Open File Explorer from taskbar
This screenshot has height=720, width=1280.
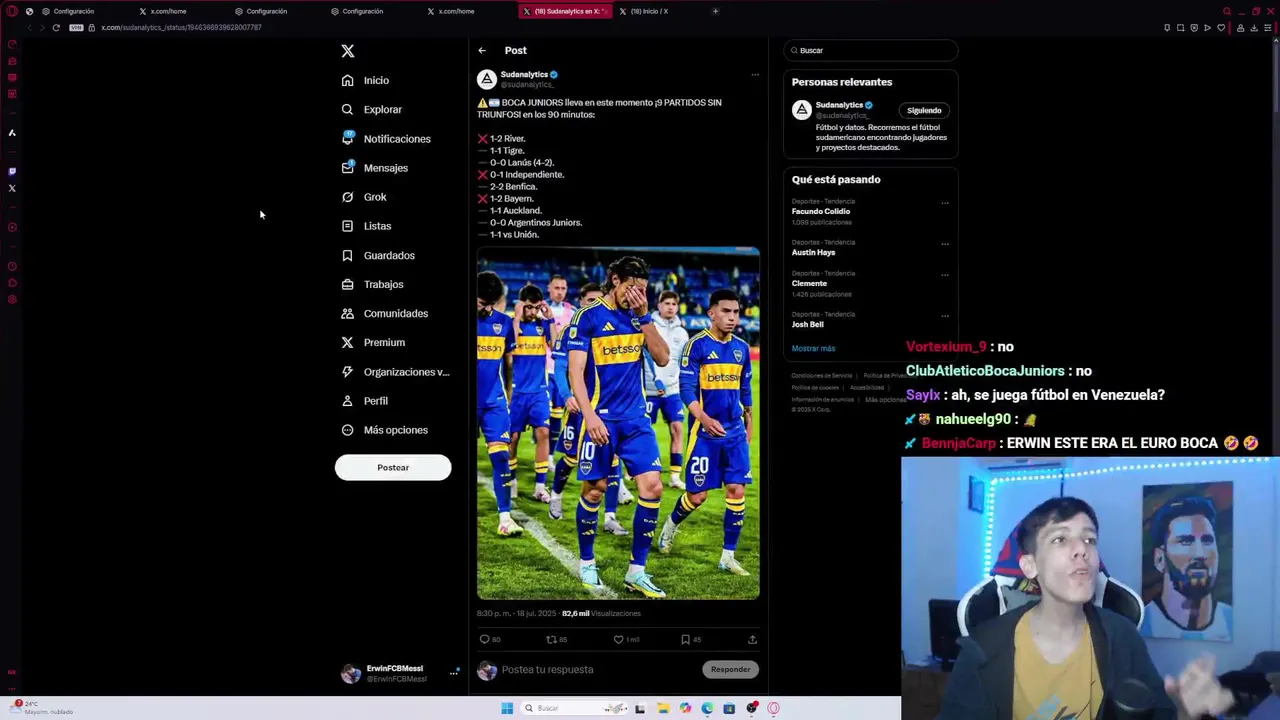(663, 708)
